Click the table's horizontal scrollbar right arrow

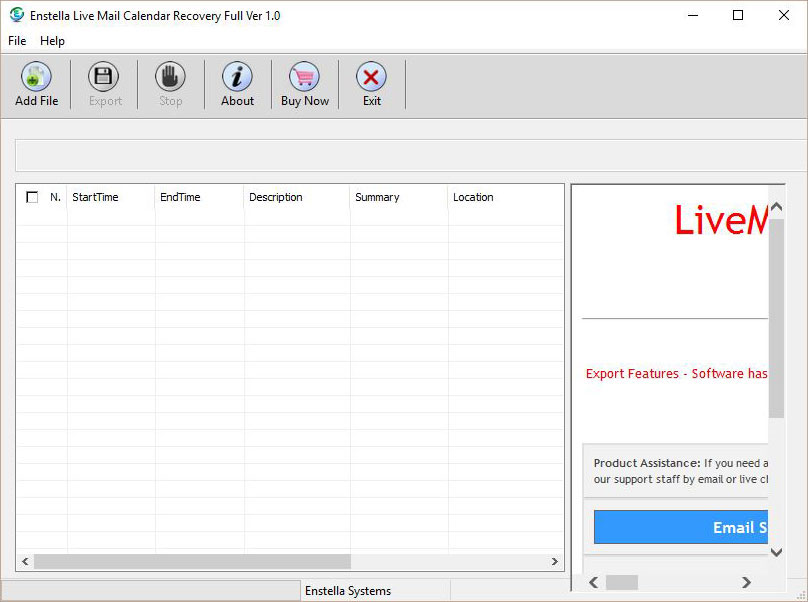pyautogui.click(x=555, y=562)
